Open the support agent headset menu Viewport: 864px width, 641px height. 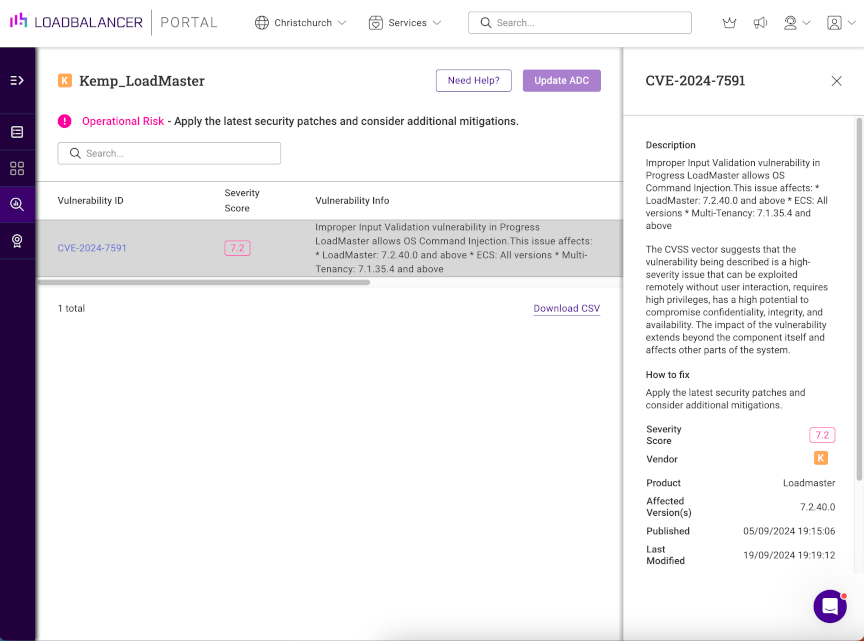[797, 23]
